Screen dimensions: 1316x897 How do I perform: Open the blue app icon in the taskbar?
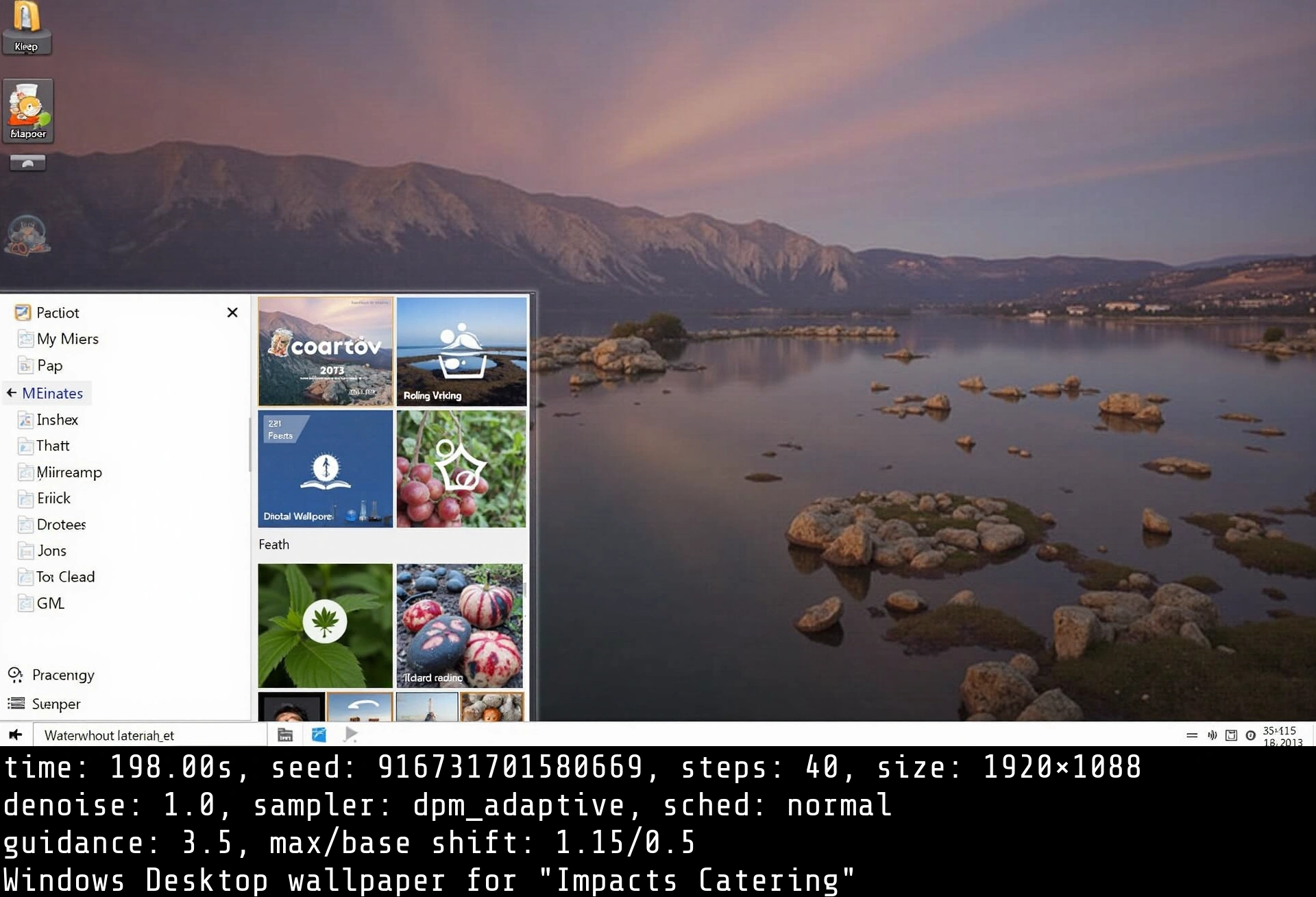[x=319, y=734]
